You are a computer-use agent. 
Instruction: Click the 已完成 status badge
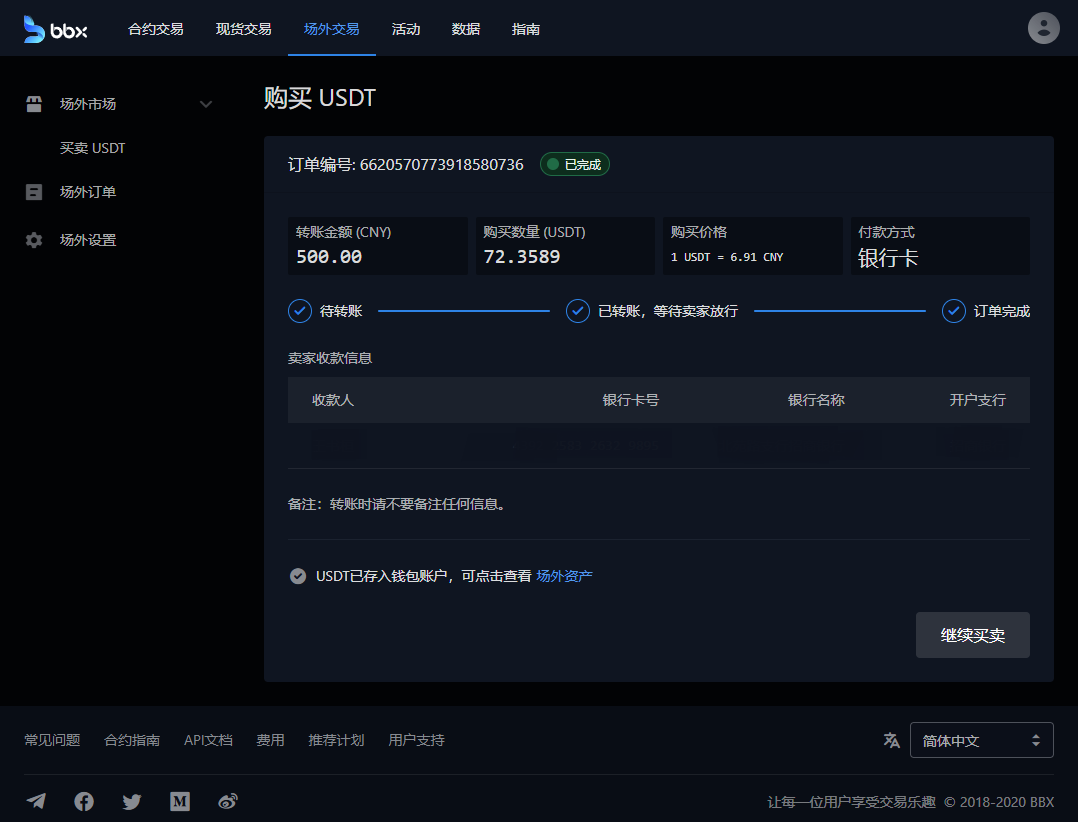click(575, 164)
